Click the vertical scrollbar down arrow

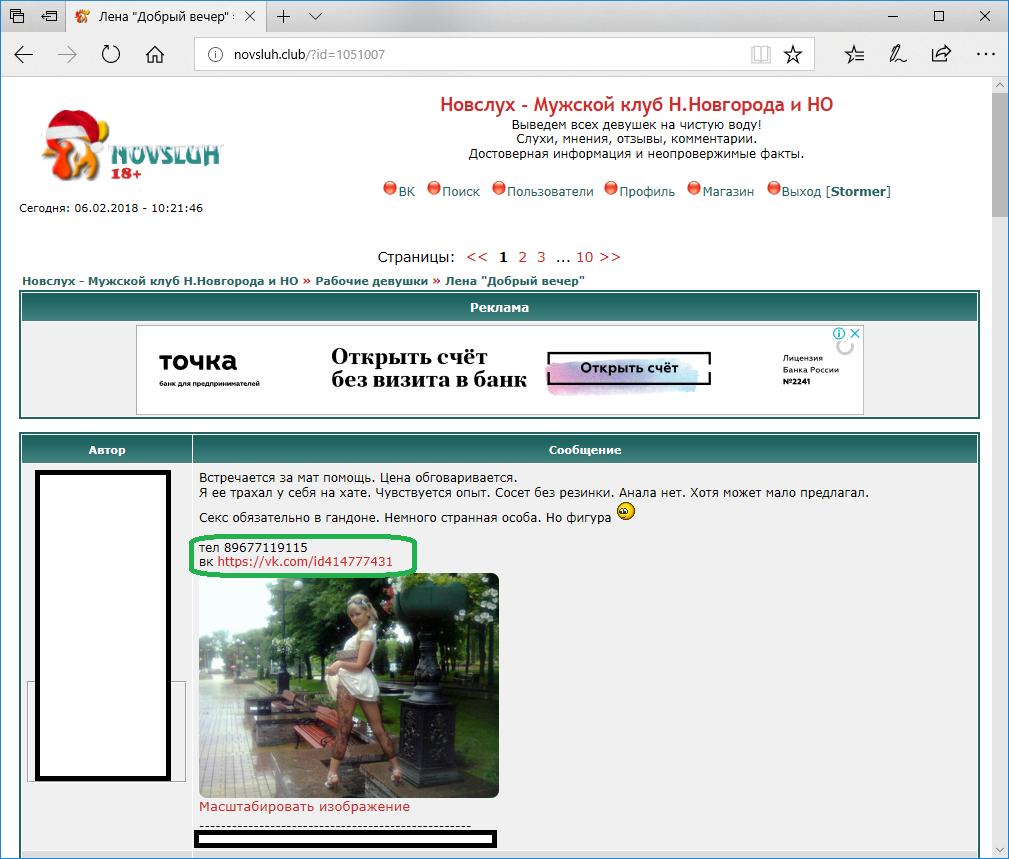click(1000, 848)
